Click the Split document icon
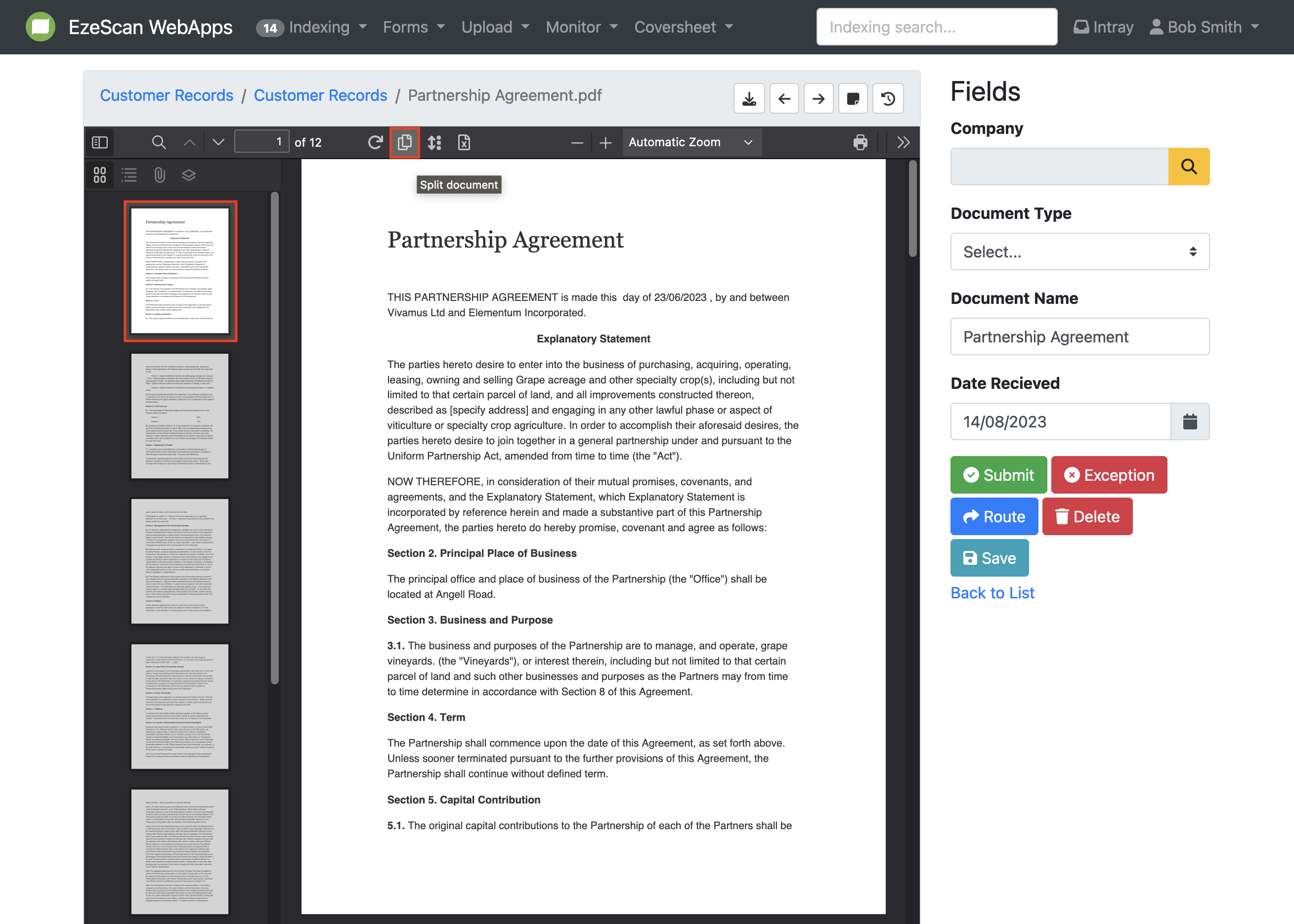The image size is (1294, 924). click(x=404, y=142)
